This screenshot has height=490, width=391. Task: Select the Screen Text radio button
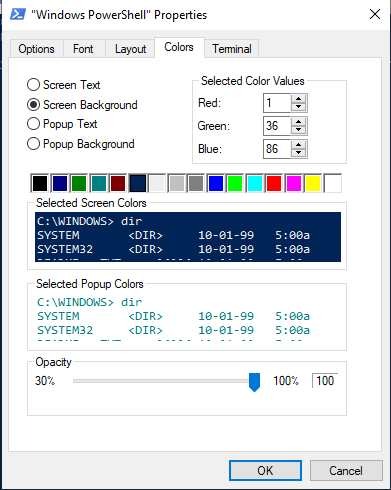33,85
